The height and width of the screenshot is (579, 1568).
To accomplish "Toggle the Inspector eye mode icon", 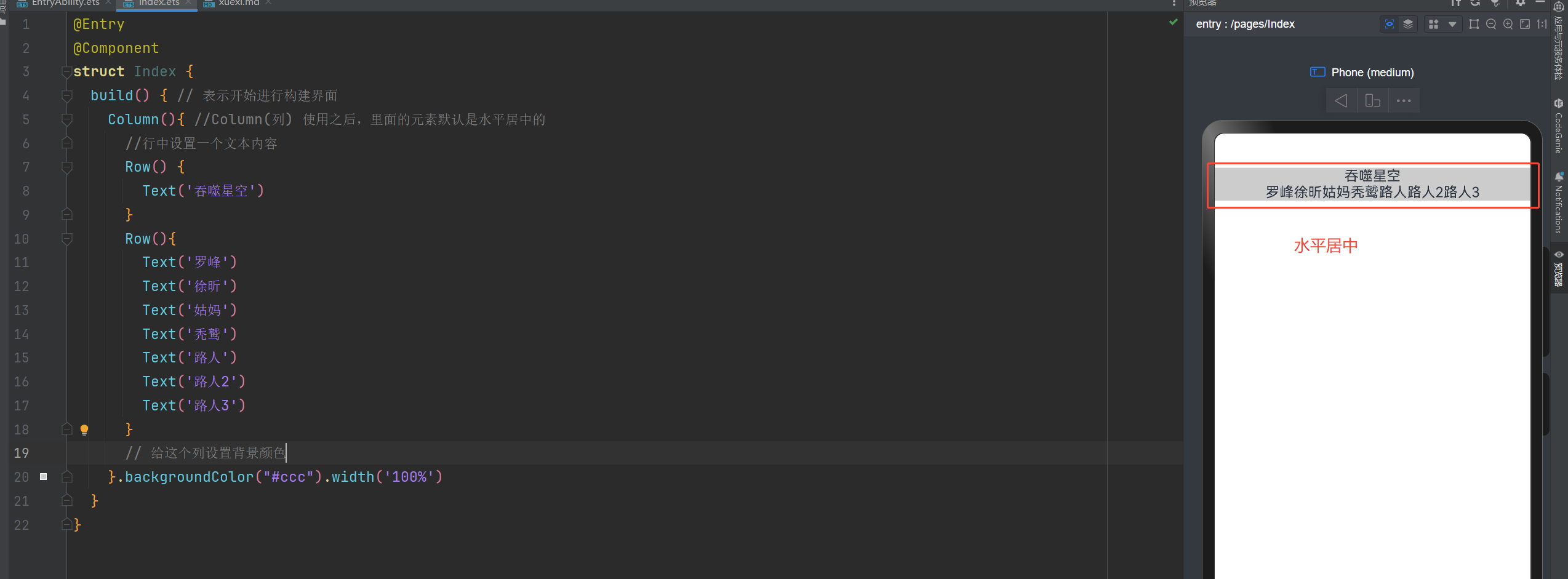I will coord(1390,24).
